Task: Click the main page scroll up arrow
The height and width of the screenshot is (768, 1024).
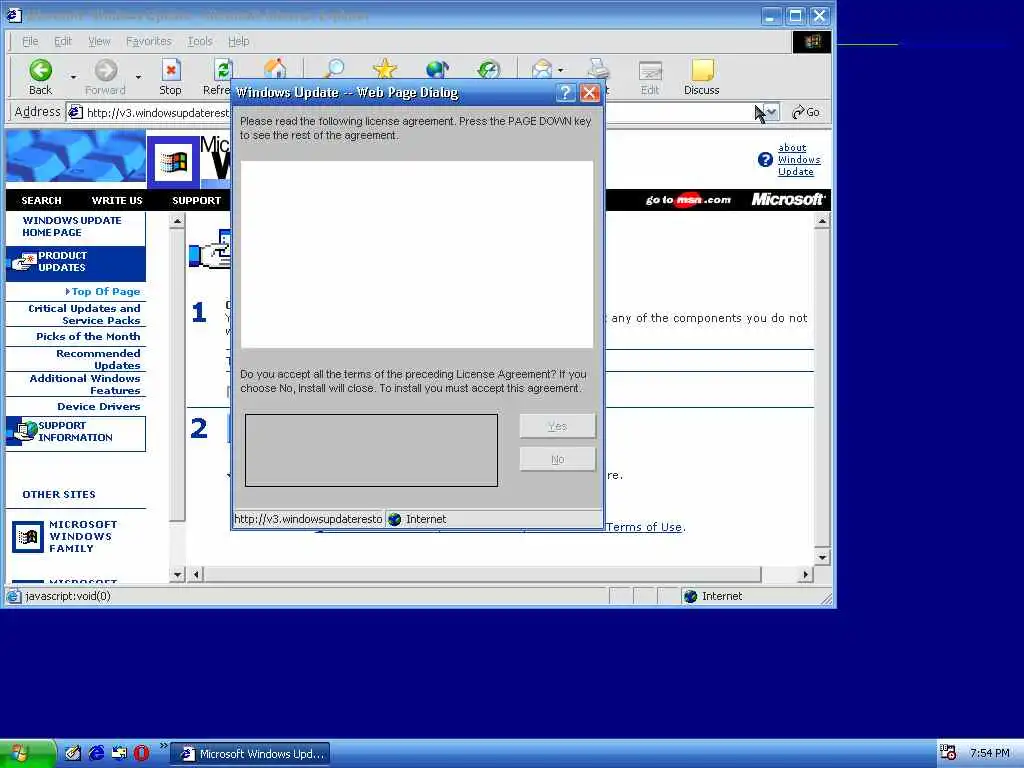Action: point(822,221)
